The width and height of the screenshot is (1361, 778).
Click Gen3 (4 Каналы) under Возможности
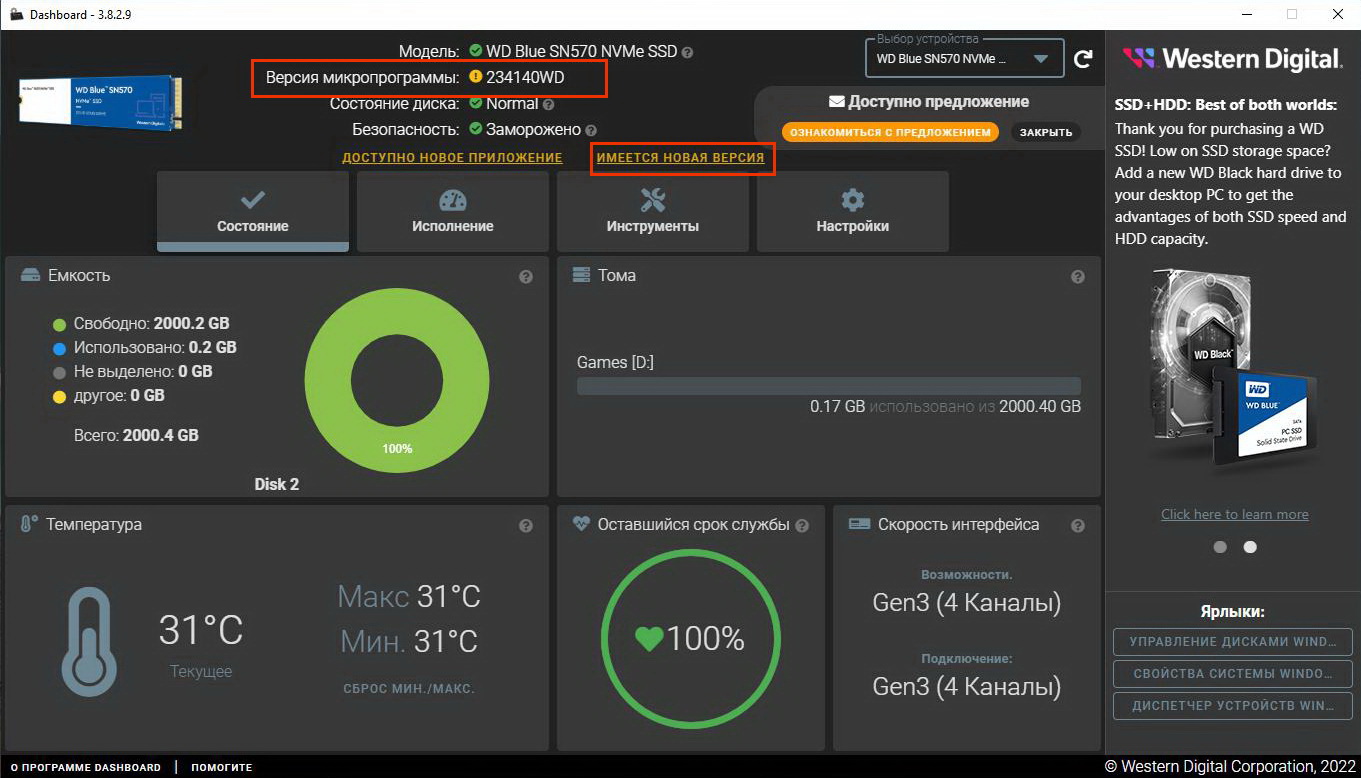click(967, 603)
